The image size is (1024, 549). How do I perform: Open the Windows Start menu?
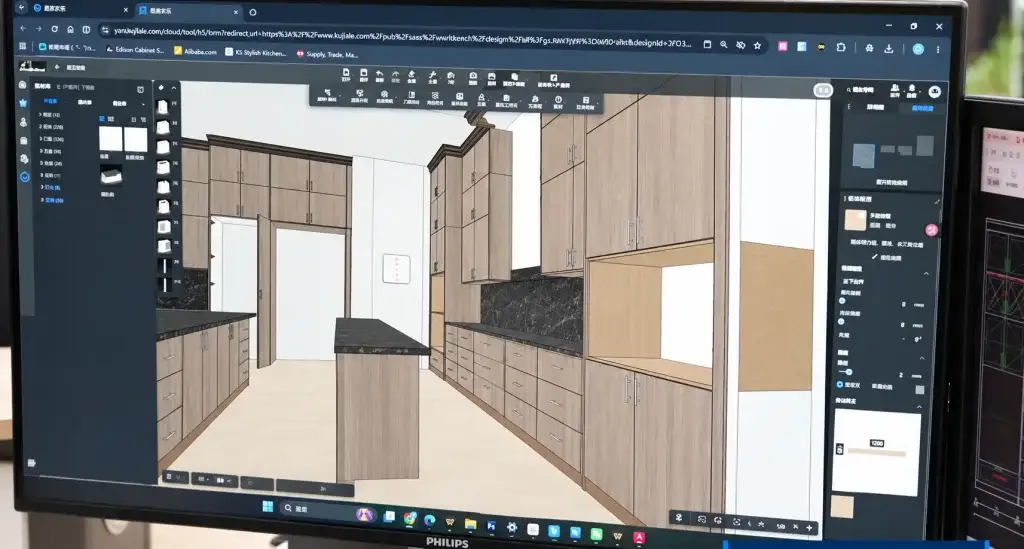point(268,507)
